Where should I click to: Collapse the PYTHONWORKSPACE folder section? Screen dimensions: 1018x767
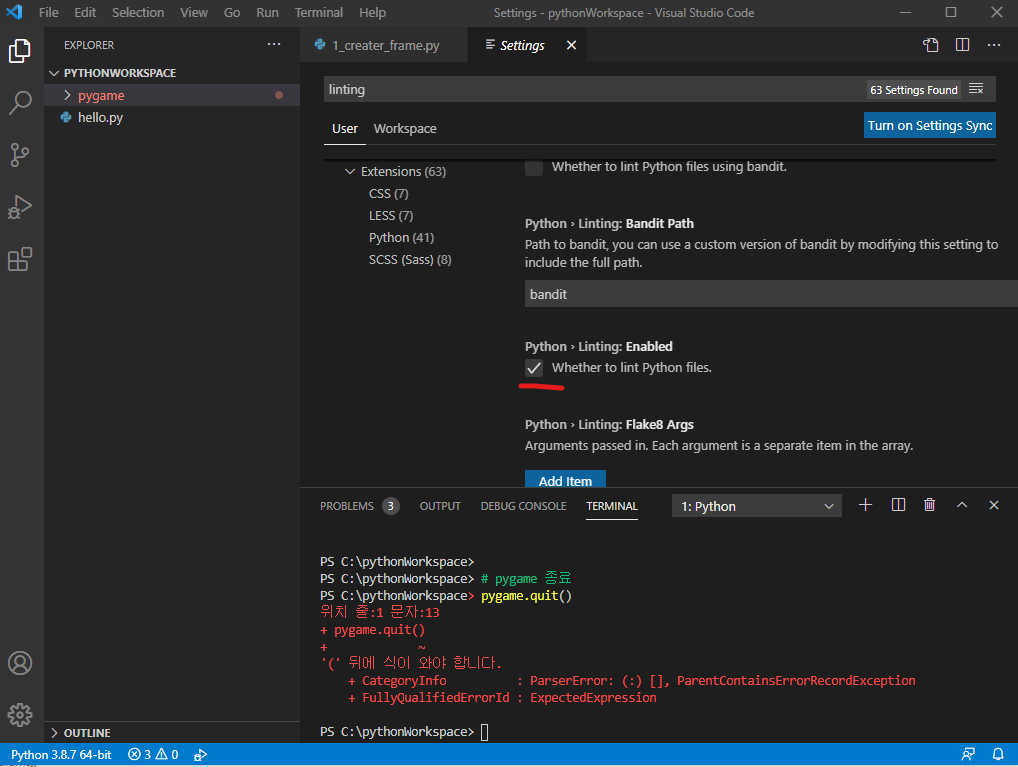tap(171, 73)
